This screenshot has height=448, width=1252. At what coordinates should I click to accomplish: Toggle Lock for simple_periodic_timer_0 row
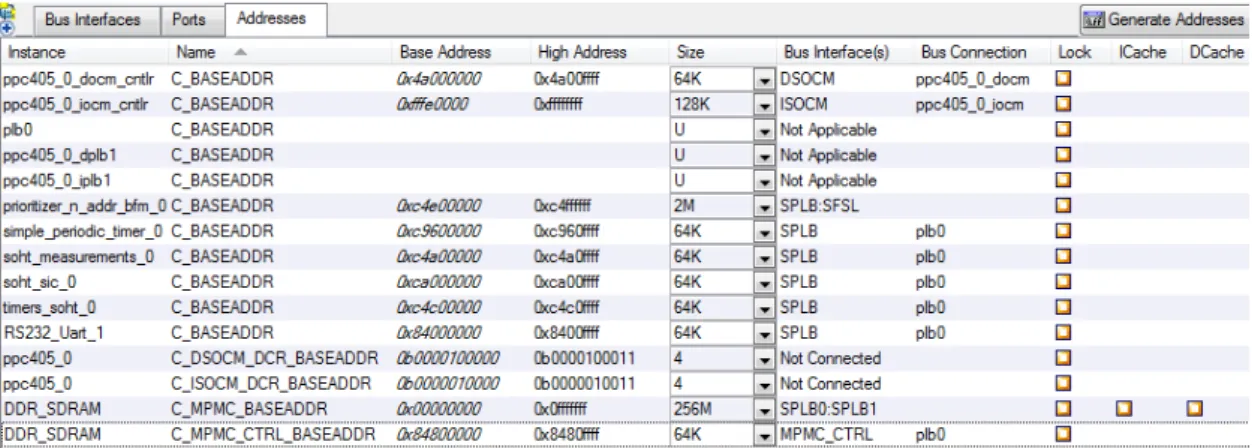pos(1064,230)
